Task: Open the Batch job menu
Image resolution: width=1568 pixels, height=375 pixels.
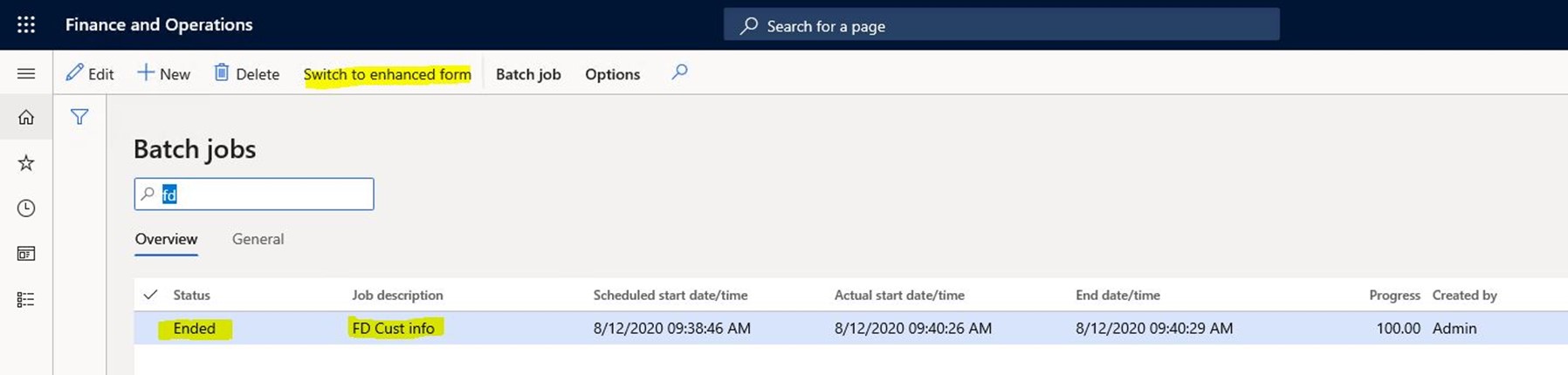Action: (528, 74)
